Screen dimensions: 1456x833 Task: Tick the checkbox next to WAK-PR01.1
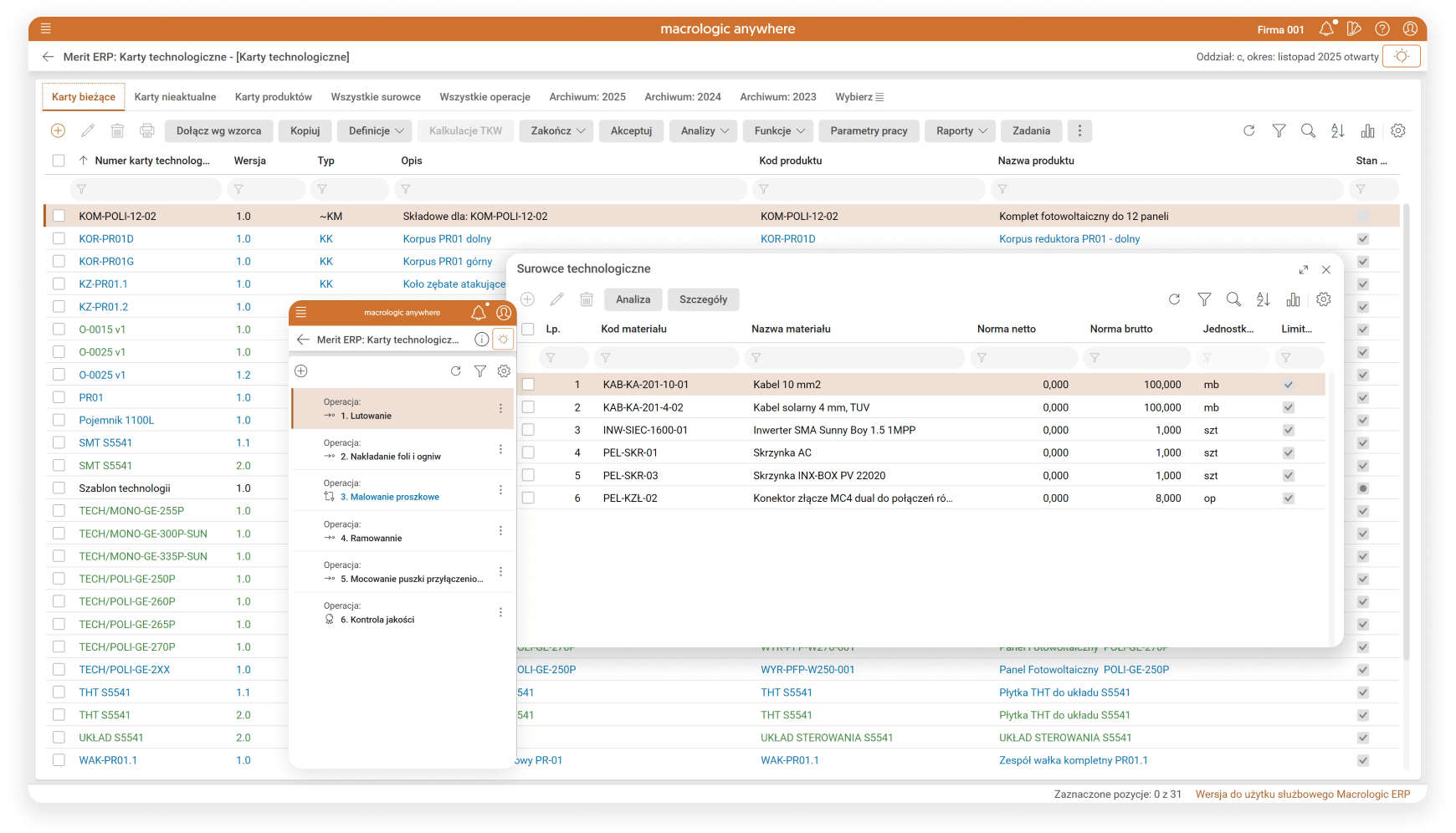pyautogui.click(x=59, y=760)
